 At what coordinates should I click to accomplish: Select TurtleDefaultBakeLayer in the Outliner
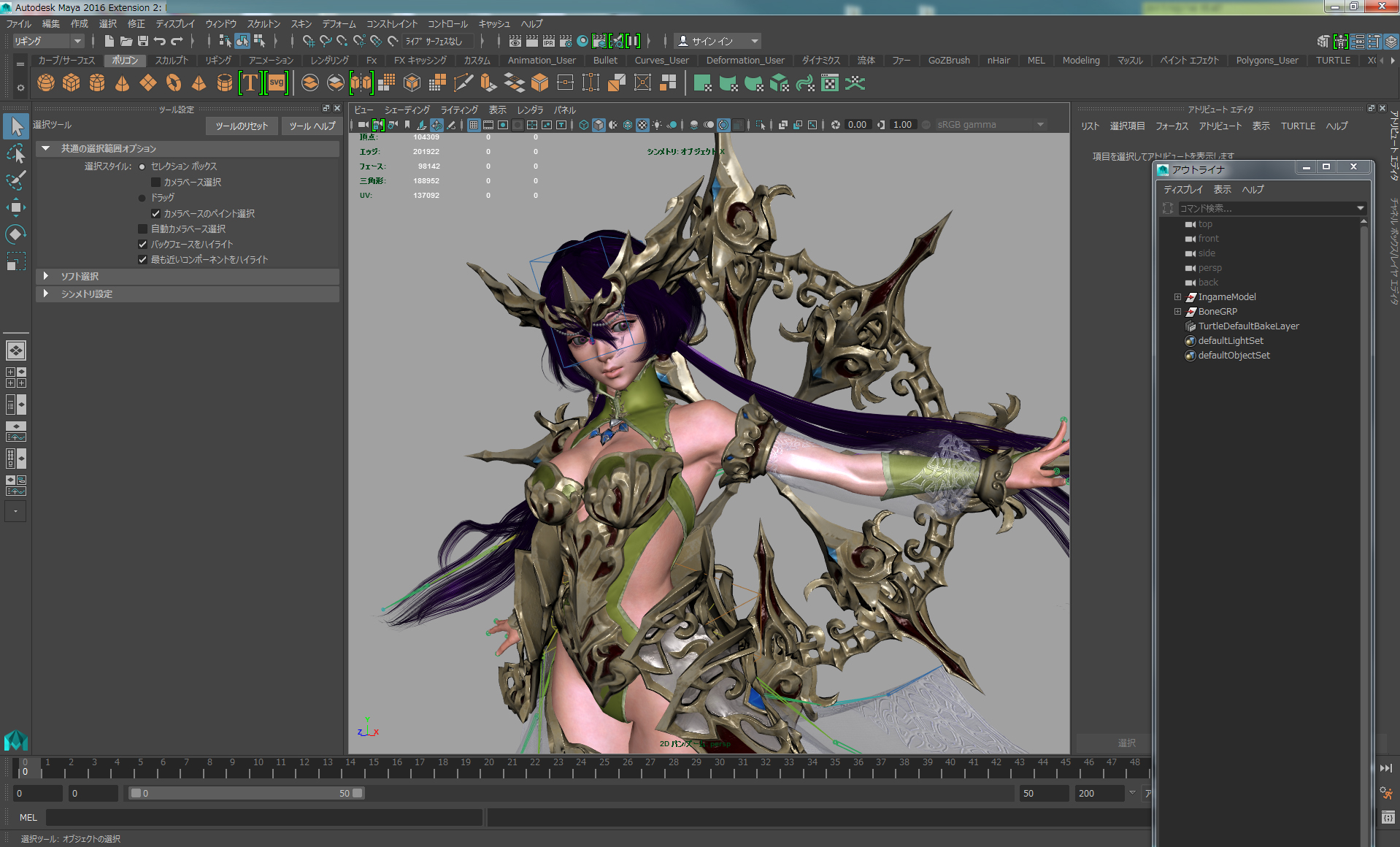coord(1248,326)
